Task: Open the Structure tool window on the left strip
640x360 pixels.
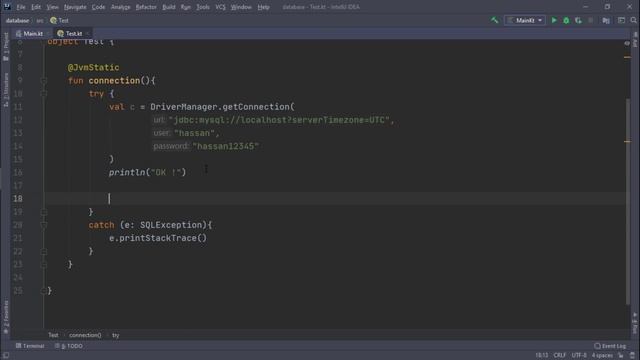Action: pyautogui.click(x=6, y=90)
